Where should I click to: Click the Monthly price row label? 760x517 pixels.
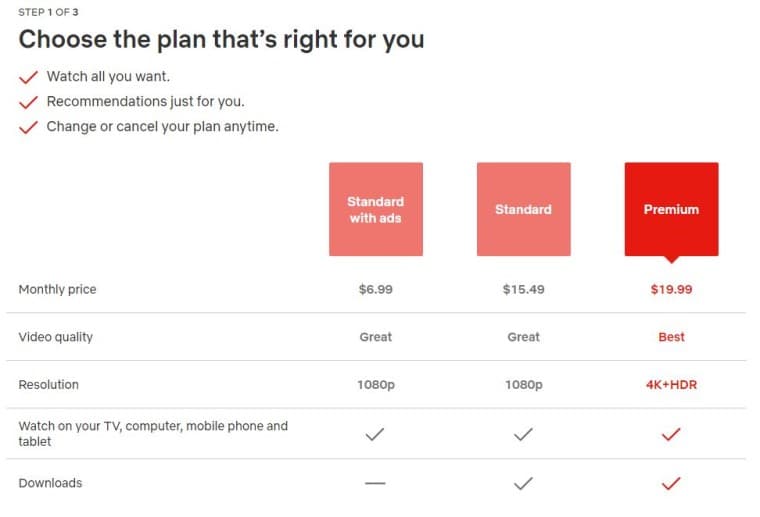point(57,290)
